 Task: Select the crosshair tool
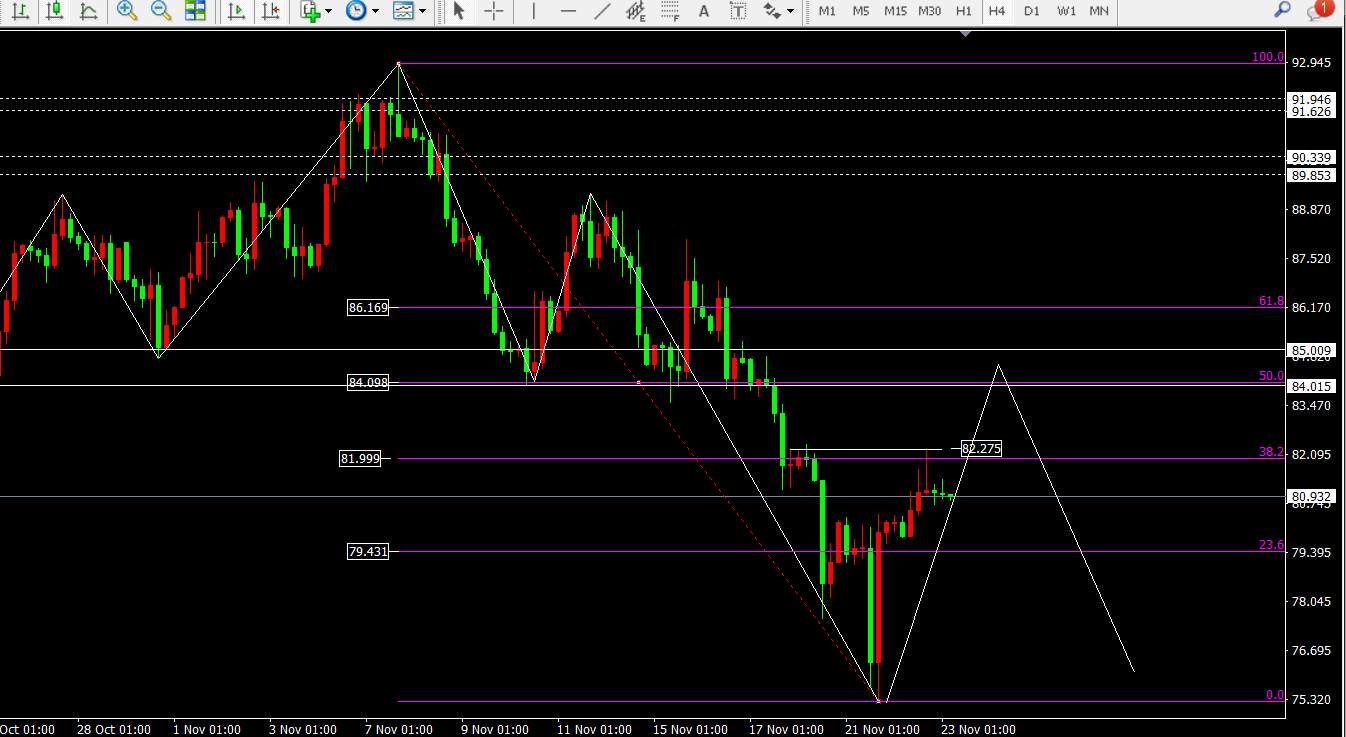click(493, 11)
